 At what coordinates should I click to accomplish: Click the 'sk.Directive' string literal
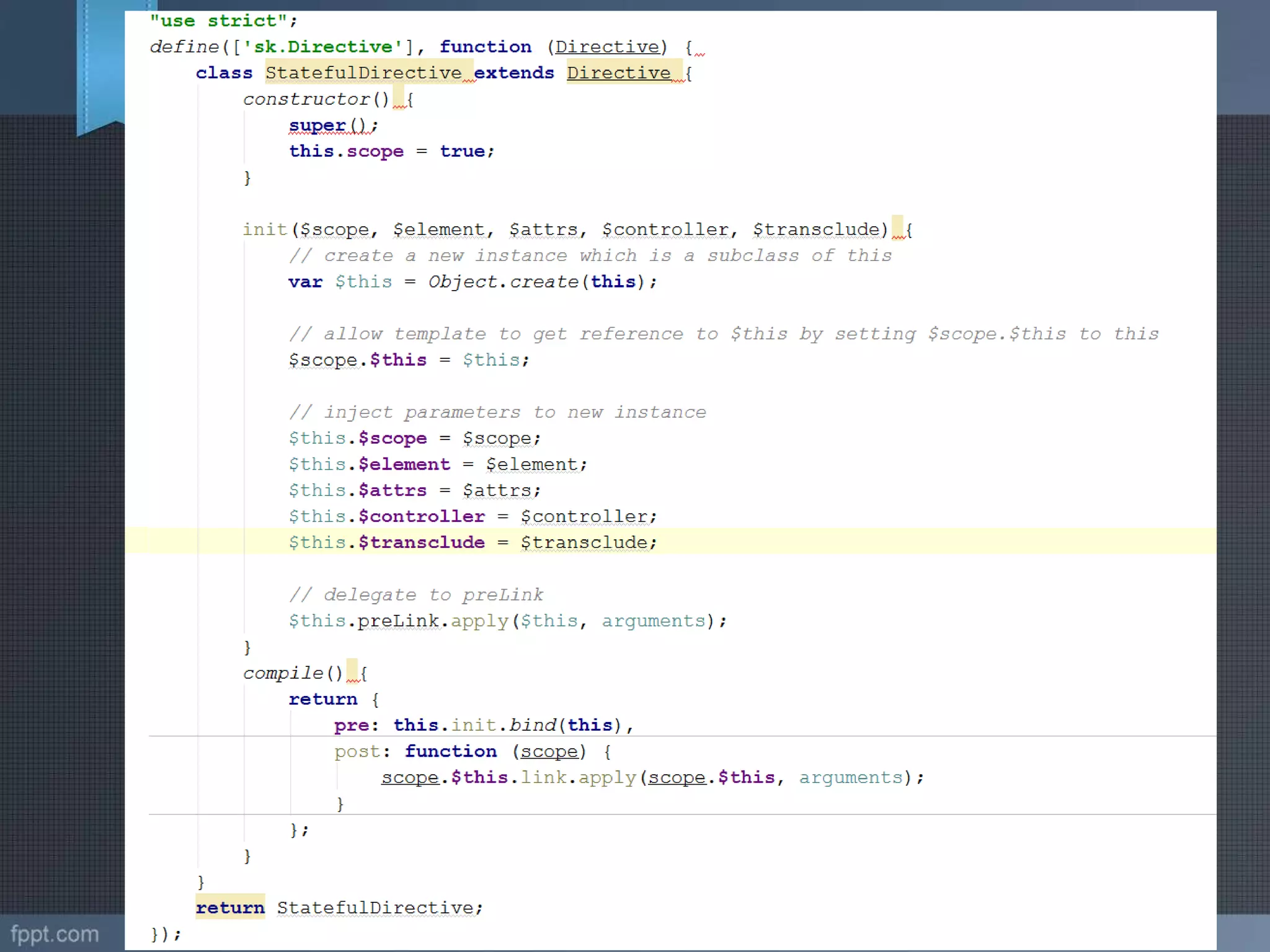pyautogui.click(x=322, y=47)
